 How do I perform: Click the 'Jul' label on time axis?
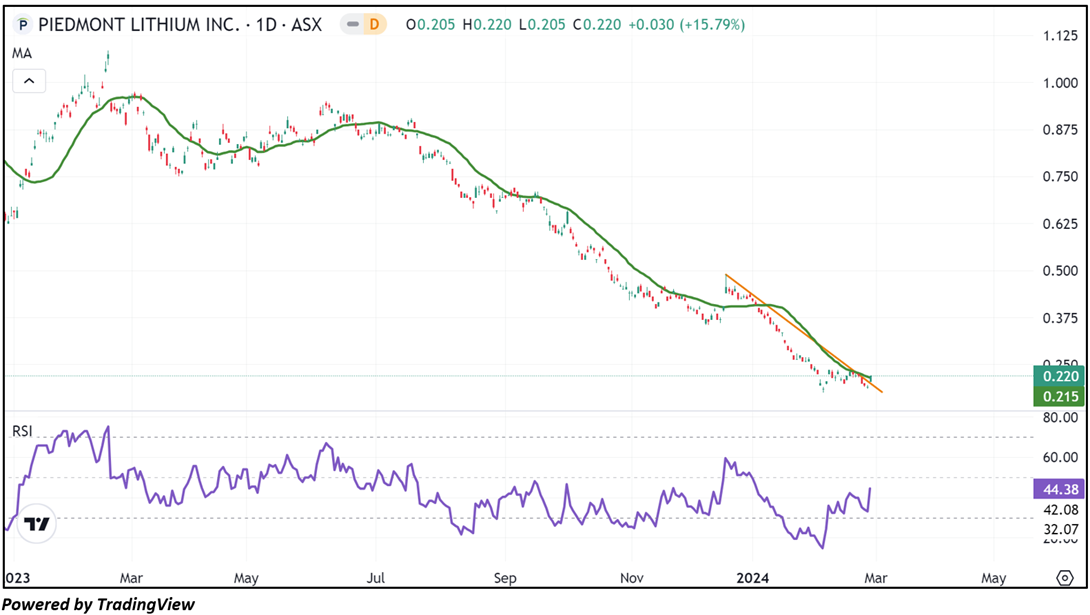tap(375, 578)
